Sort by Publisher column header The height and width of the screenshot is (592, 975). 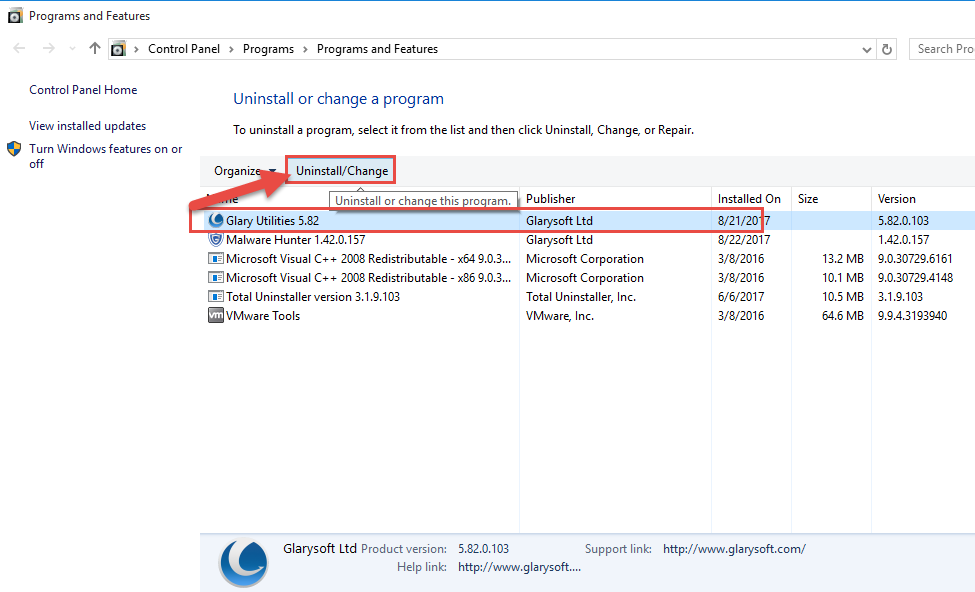pos(615,198)
